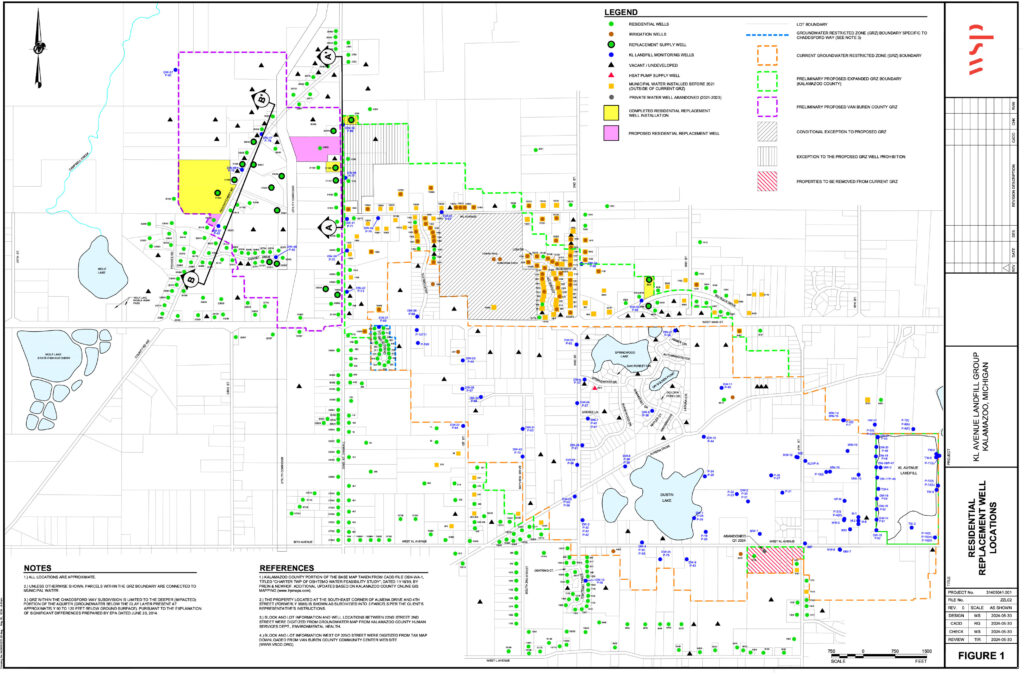Click the section marker B' hexagon

click(261, 99)
